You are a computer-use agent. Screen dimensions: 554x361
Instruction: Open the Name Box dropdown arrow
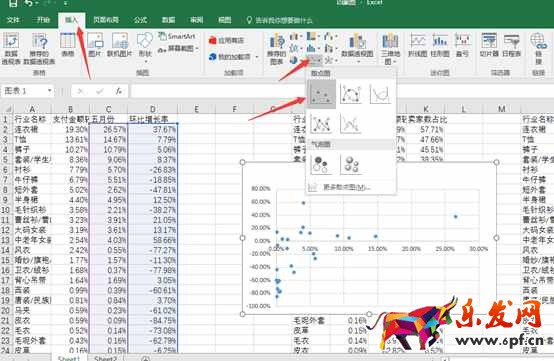click(x=49, y=91)
